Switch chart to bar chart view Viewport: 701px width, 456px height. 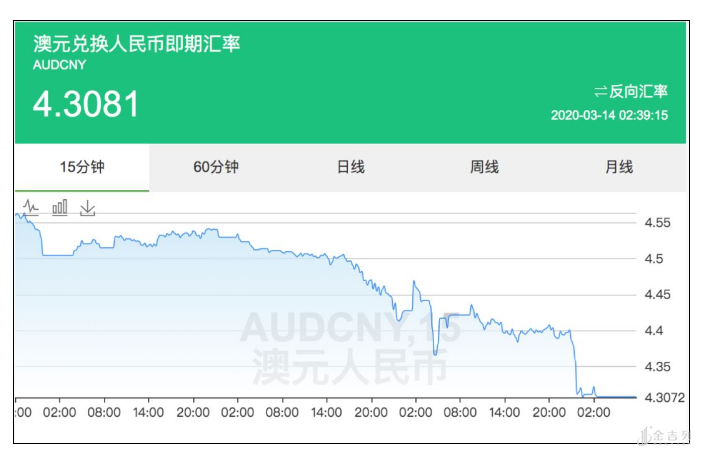click(59, 207)
